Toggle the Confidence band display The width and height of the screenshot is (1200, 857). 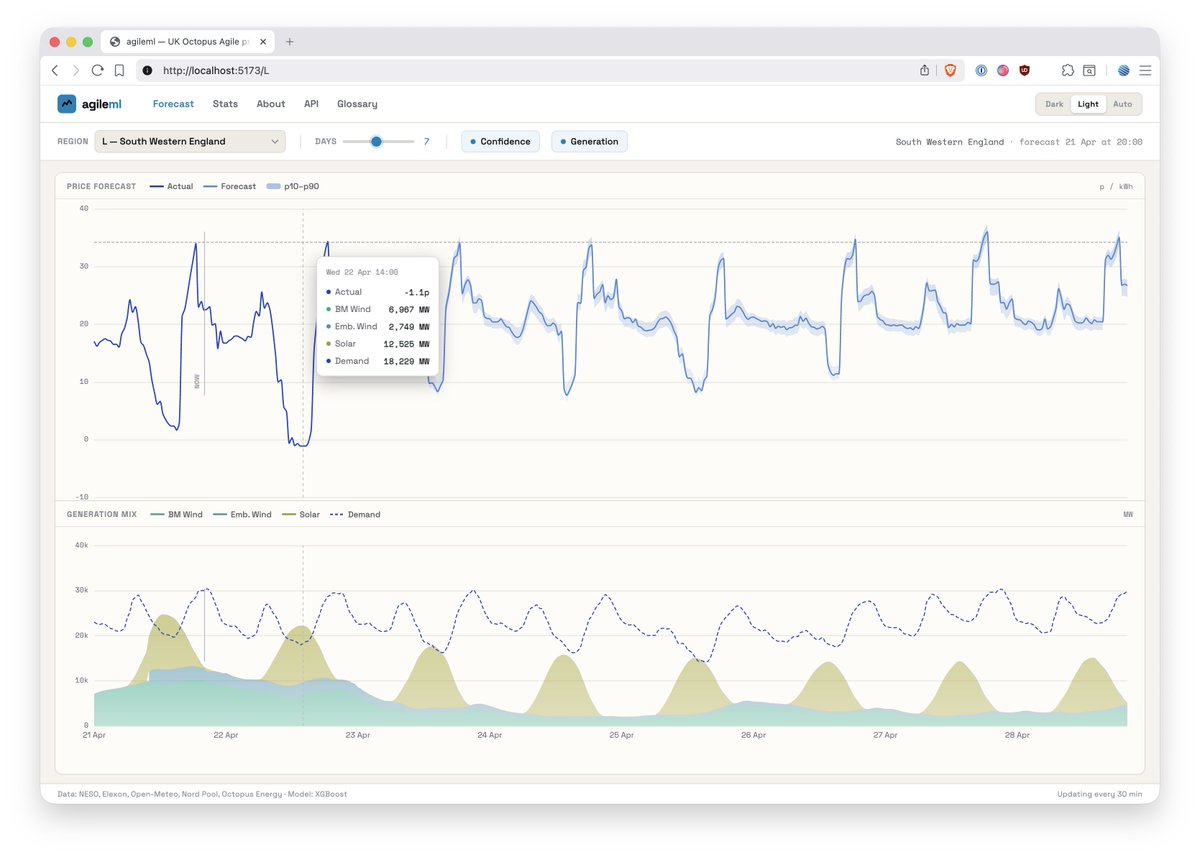click(x=500, y=142)
